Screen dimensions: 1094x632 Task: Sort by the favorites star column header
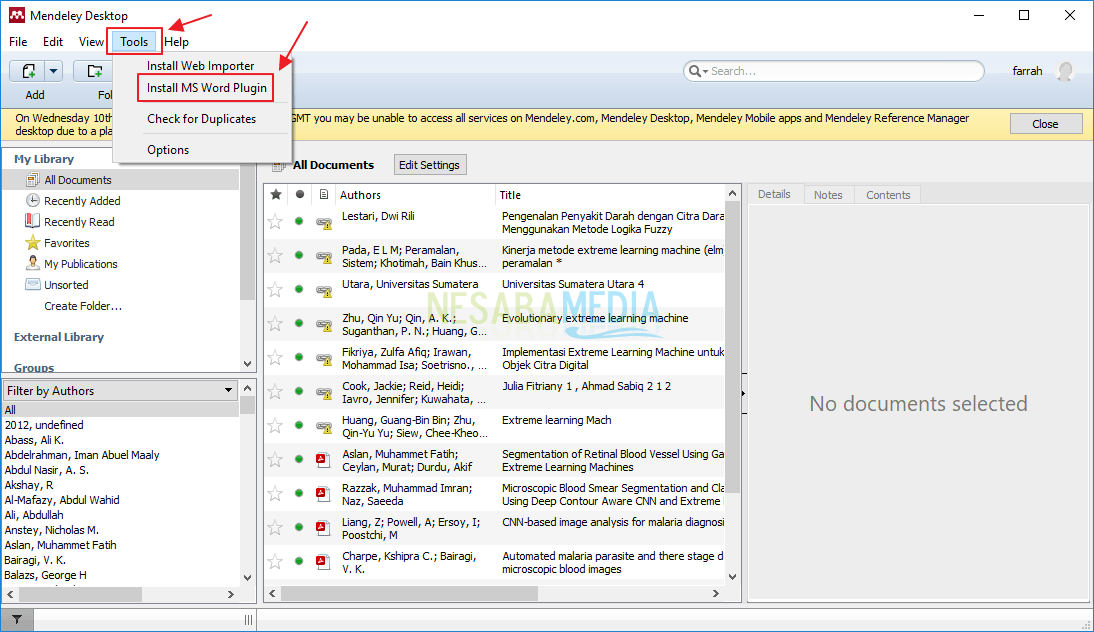tap(276, 195)
